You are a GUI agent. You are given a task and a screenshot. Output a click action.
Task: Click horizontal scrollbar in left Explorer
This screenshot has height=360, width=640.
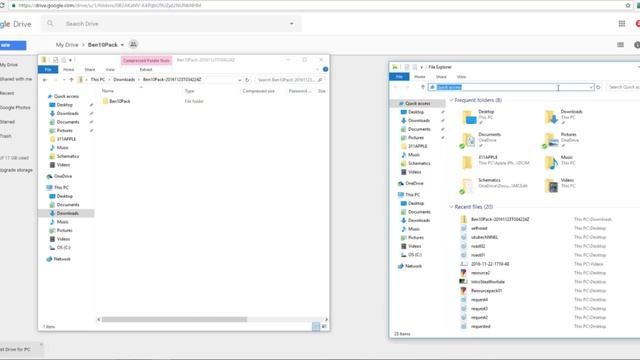[174, 319]
